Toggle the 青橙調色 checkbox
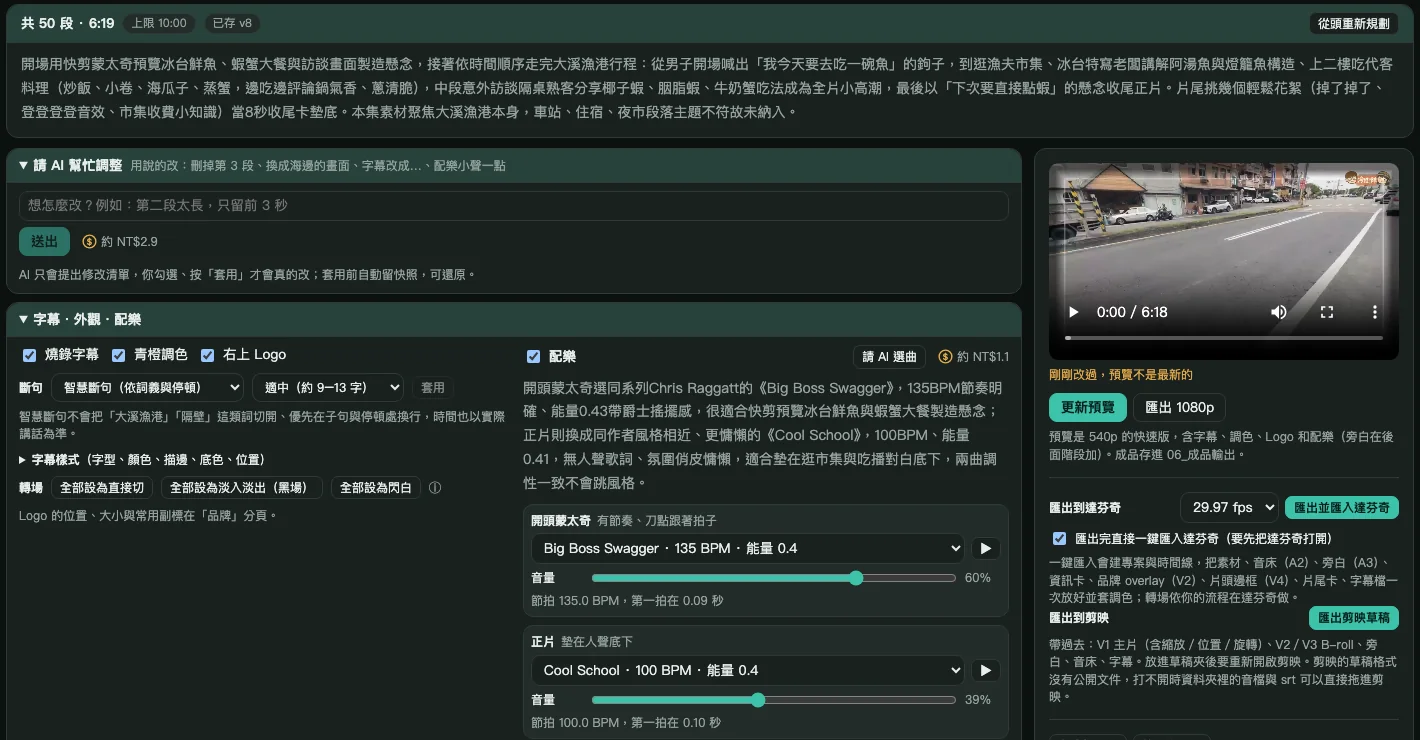 pyautogui.click(x=118, y=355)
